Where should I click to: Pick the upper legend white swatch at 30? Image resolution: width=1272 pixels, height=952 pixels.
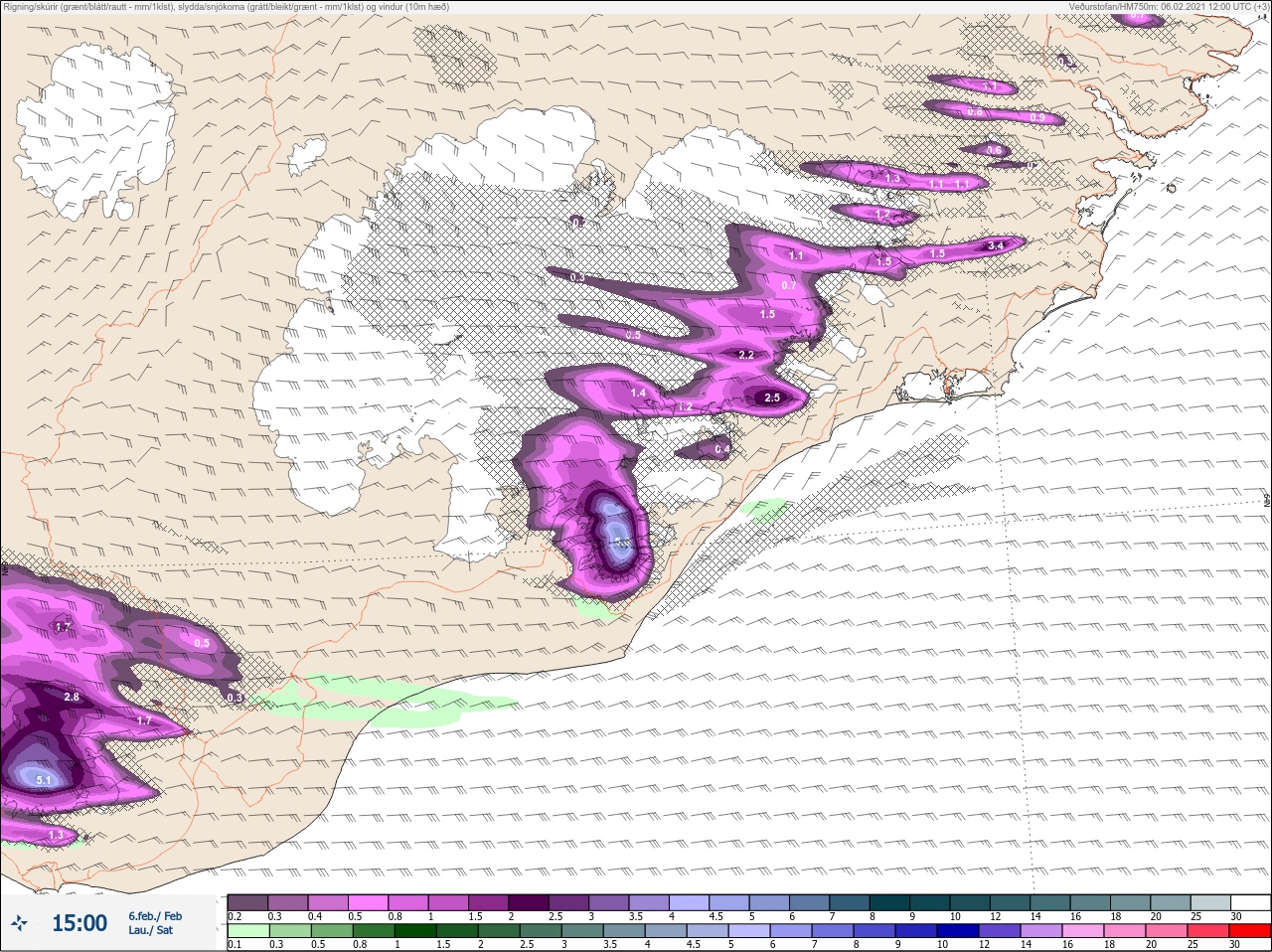coord(1250,902)
